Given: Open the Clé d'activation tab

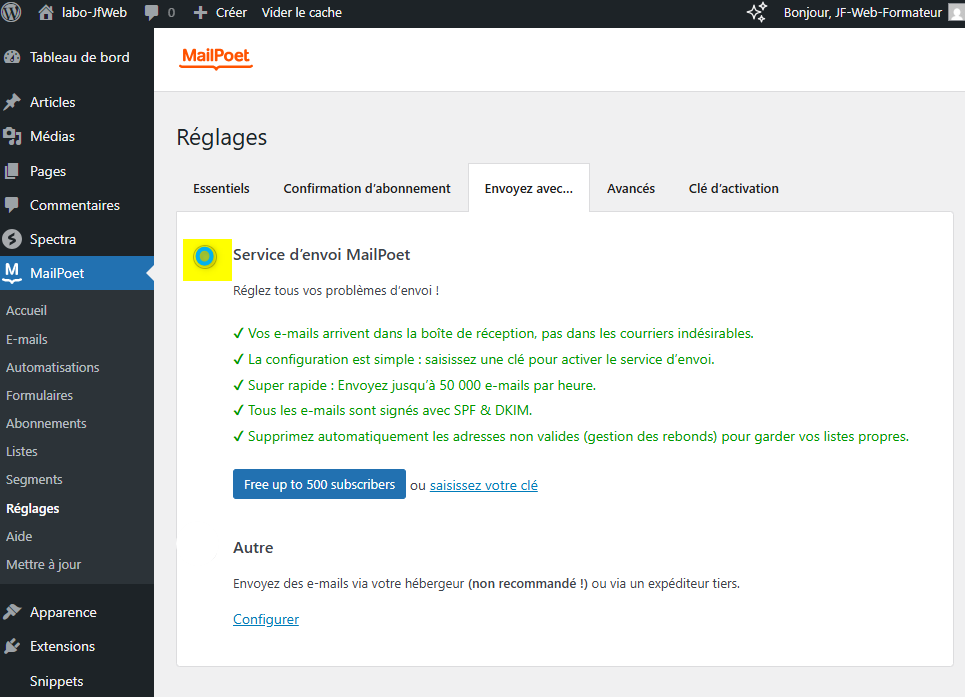Looking at the screenshot, I should [x=734, y=188].
